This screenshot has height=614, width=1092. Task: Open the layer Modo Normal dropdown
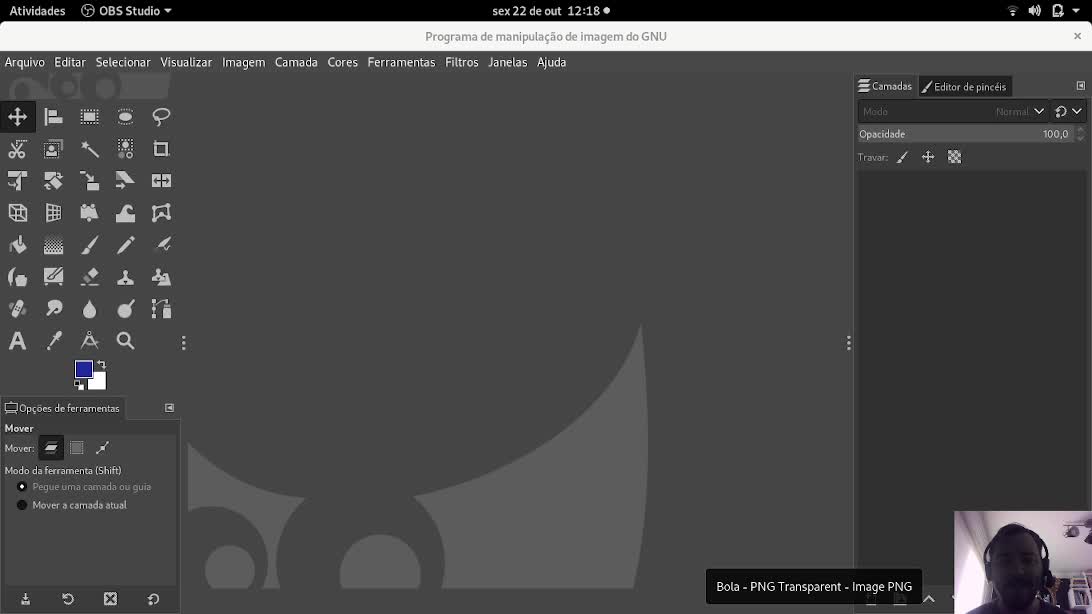point(952,111)
